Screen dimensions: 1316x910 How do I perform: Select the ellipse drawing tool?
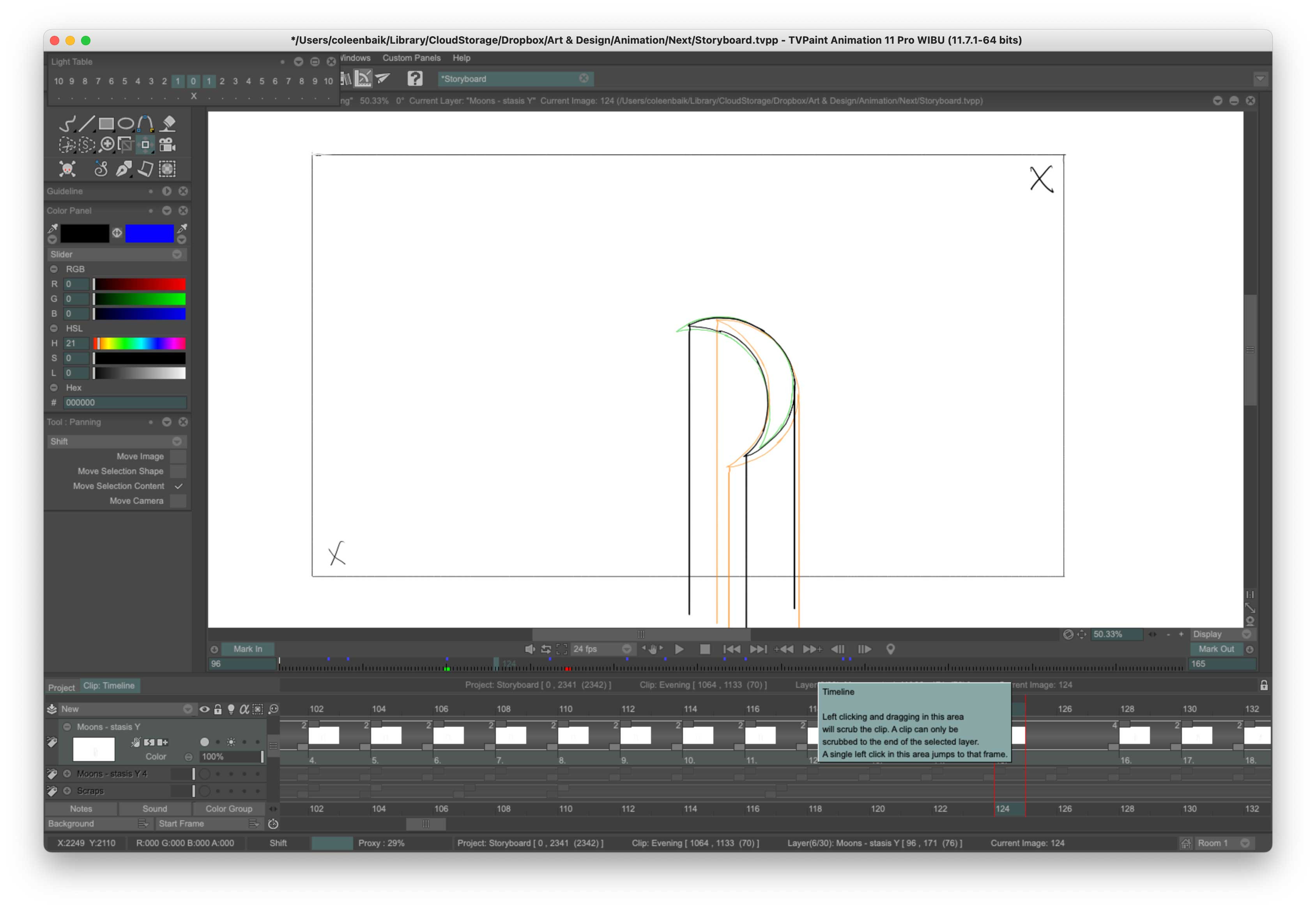126,123
